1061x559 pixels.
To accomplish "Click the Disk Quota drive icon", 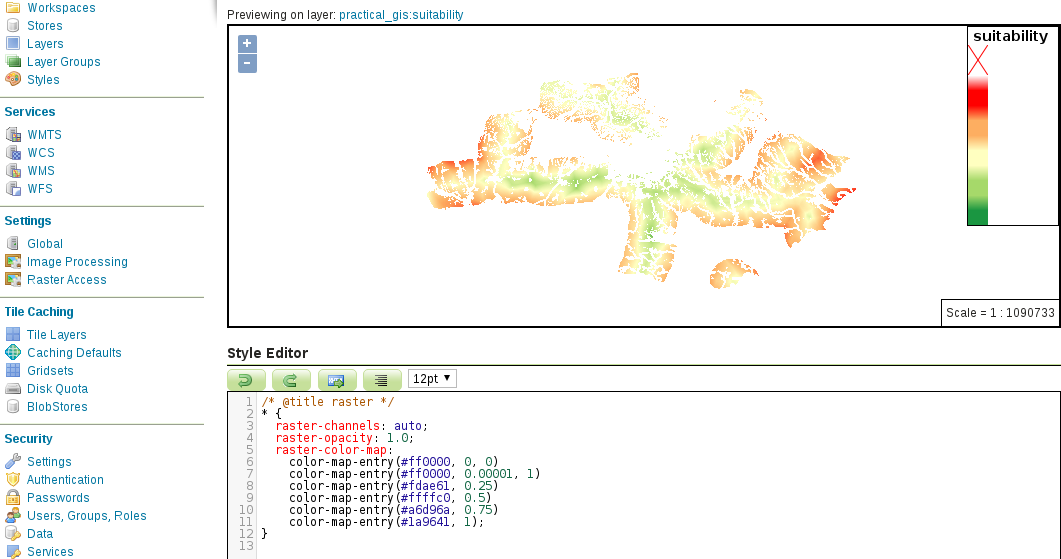I will (13, 388).
